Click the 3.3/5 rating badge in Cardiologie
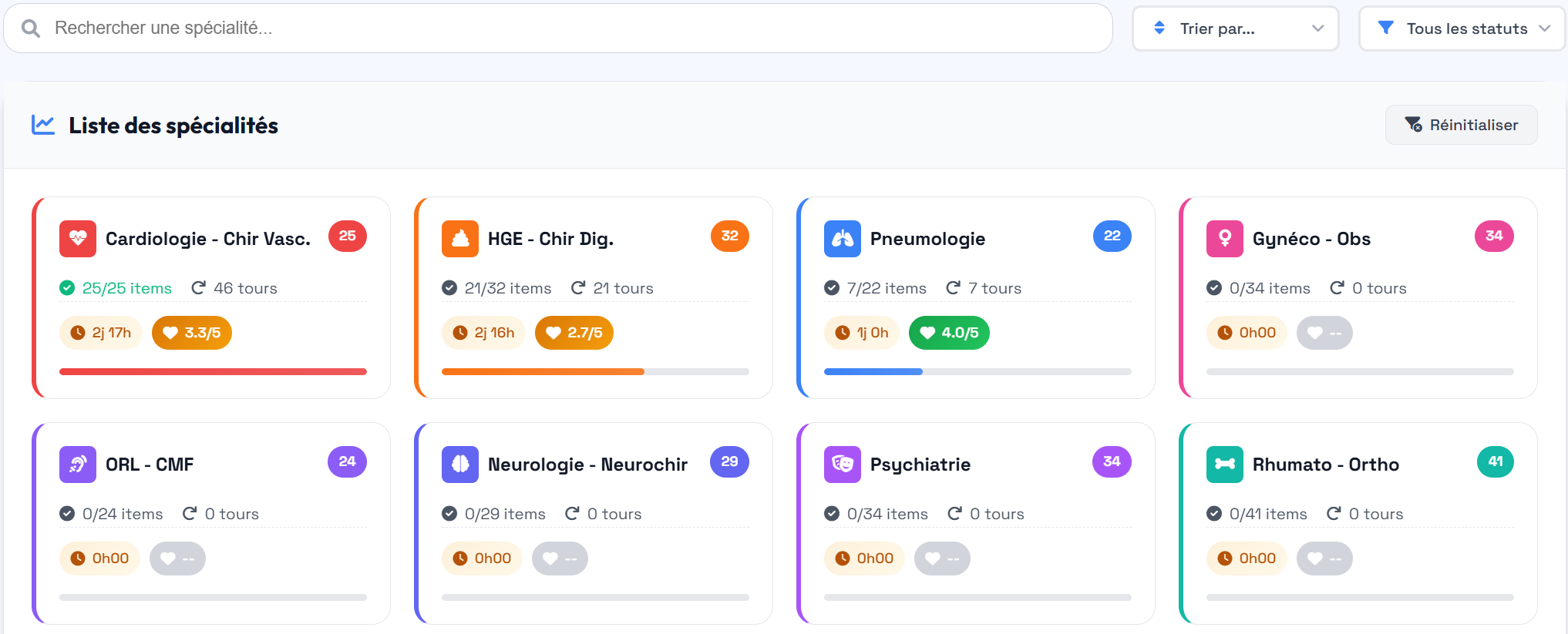This screenshot has height=634, width=1568. point(192,333)
